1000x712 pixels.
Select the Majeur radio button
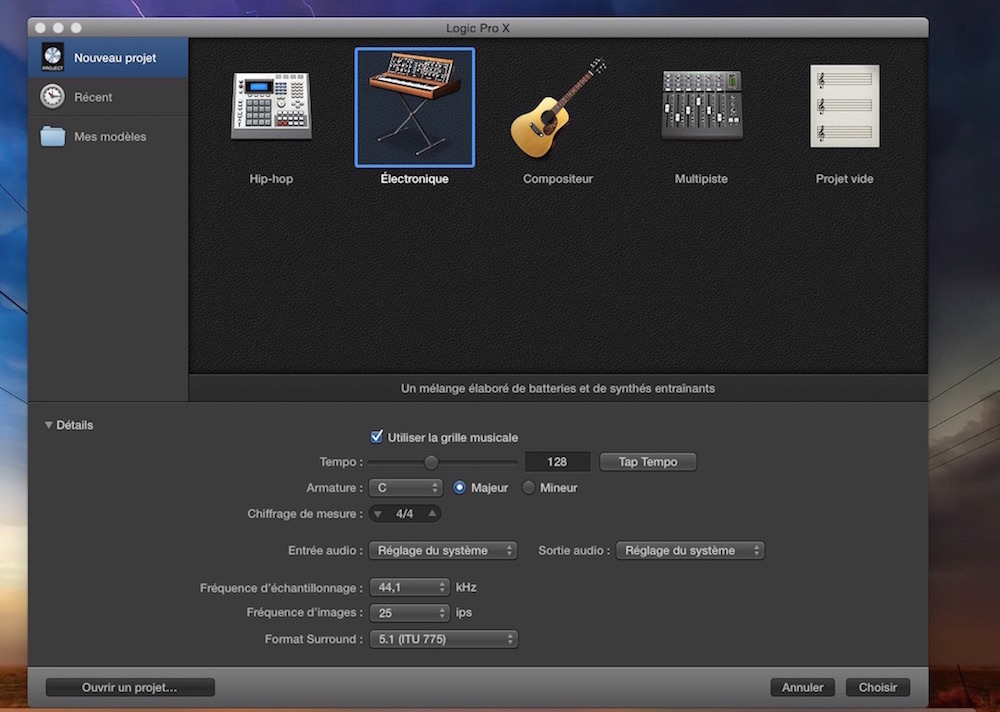click(459, 487)
